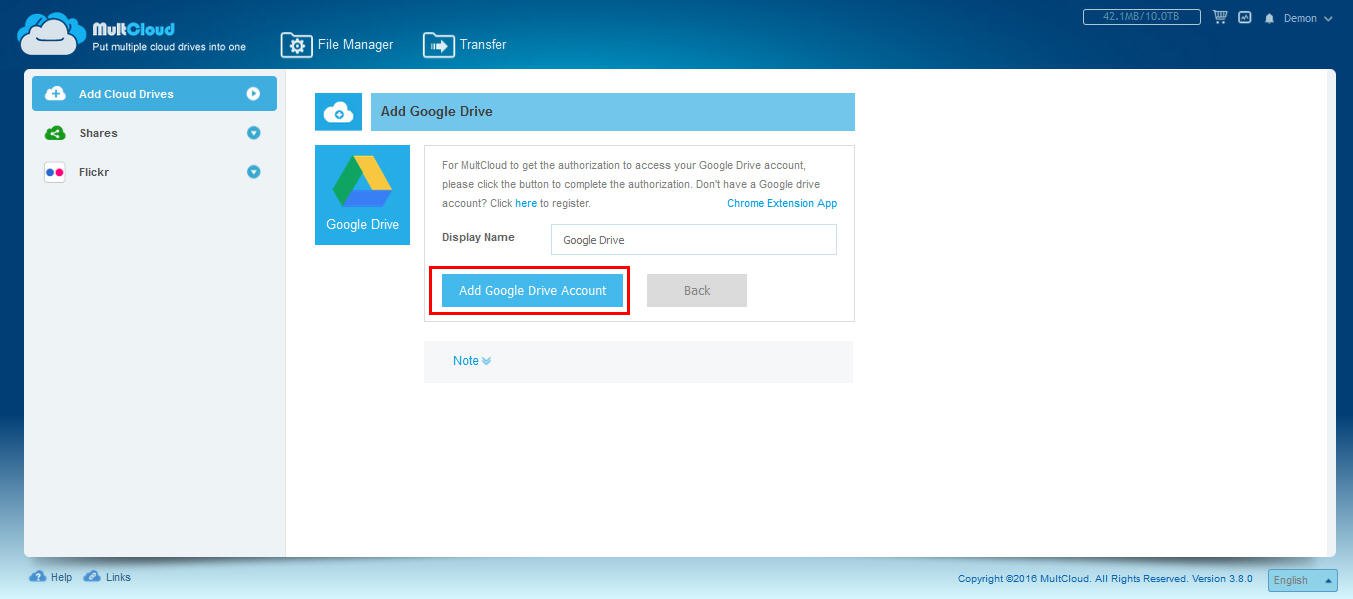Screen dimensions: 1353x599
Task: Select Add Cloud Drives in sidebar
Action: pyautogui.click(x=154, y=94)
